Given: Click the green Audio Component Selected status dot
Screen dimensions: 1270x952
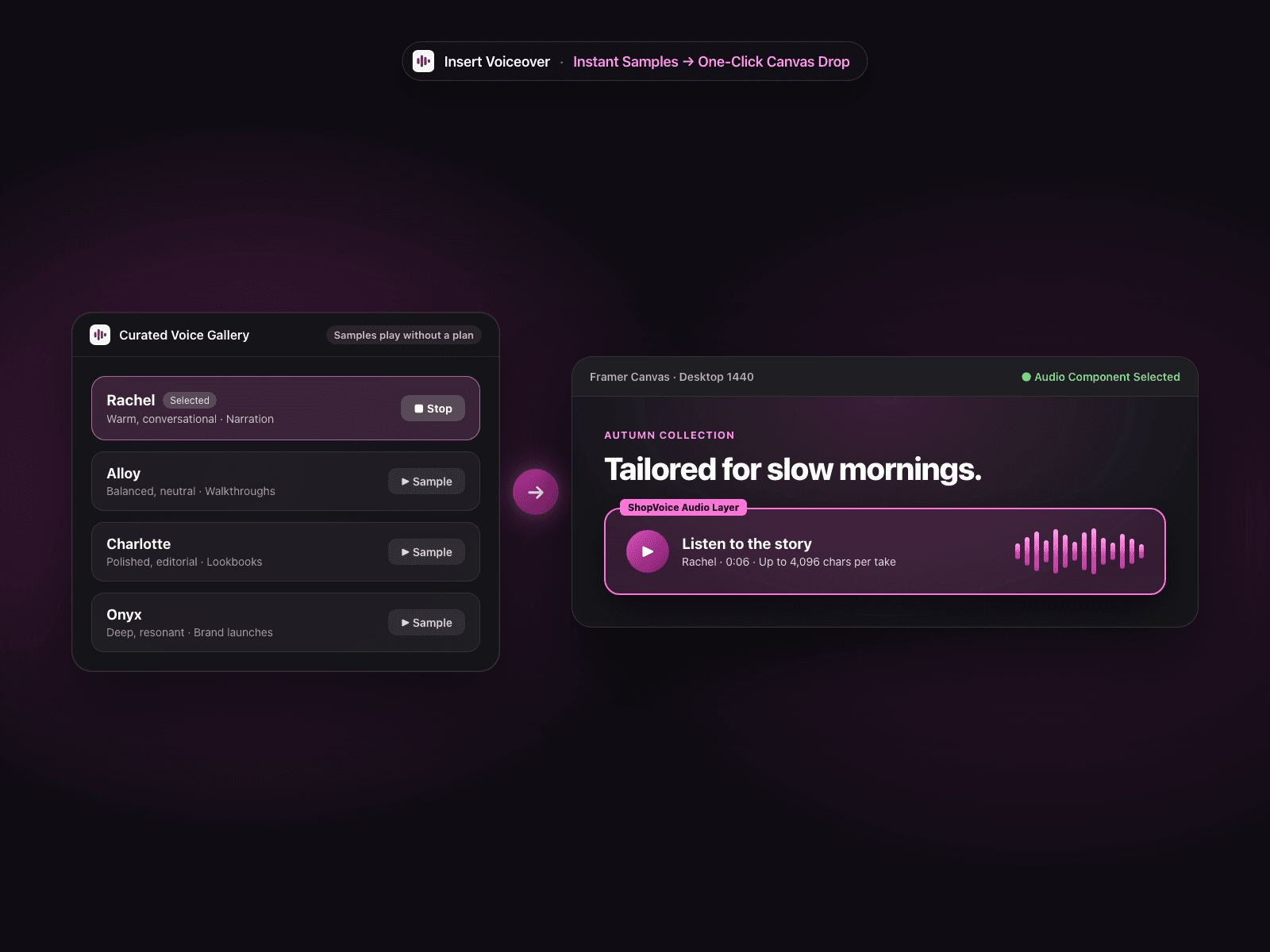Looking at the screenshot, I should coord(1026,377).
